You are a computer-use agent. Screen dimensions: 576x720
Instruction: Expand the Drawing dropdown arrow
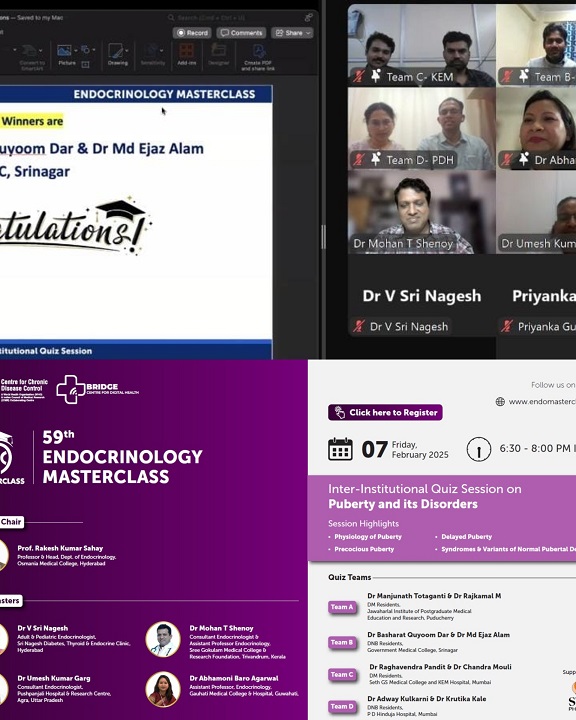(127, 51)
